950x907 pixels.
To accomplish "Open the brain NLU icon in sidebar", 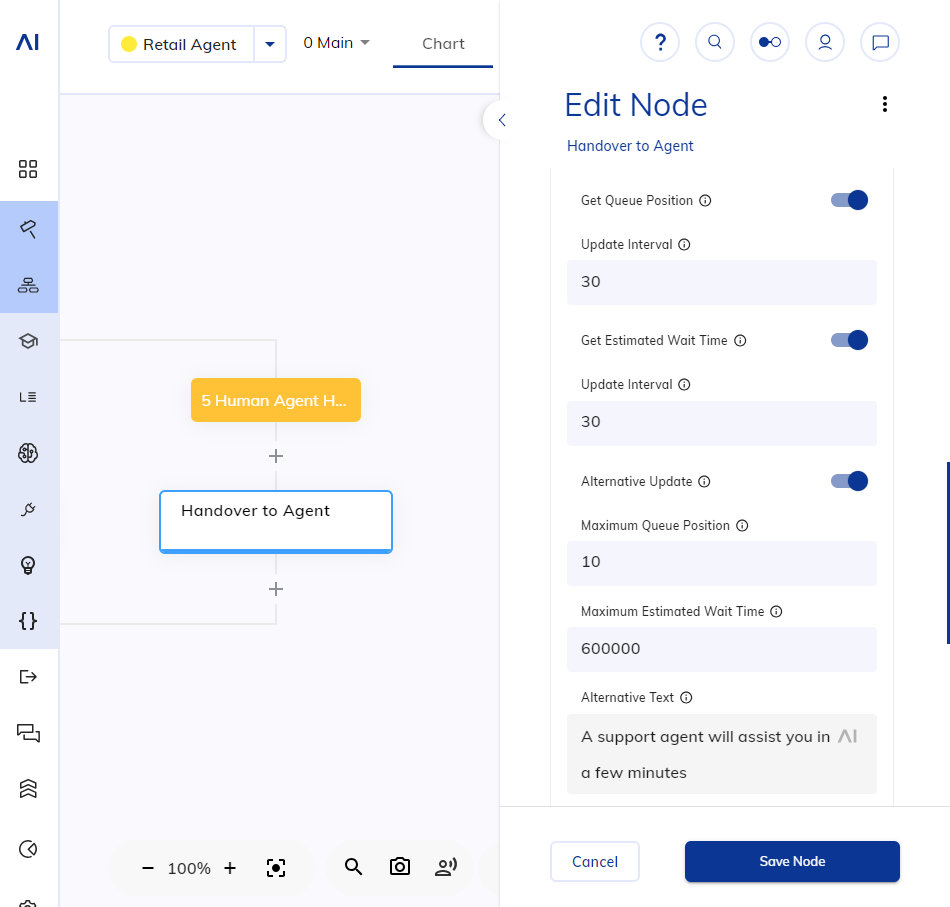I will [28, 453].
